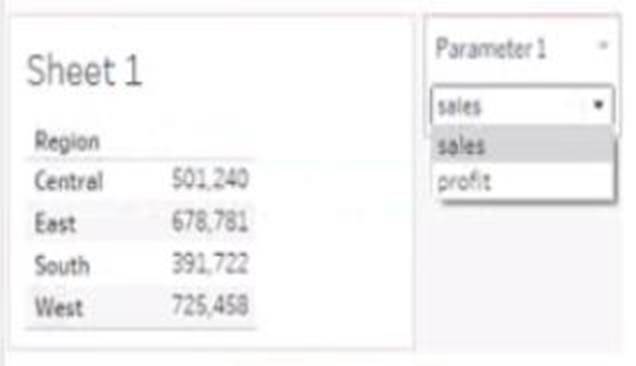This screenshot has height=366, width=636.
Task: Select the East region row label
Action: tap(55, 222)
